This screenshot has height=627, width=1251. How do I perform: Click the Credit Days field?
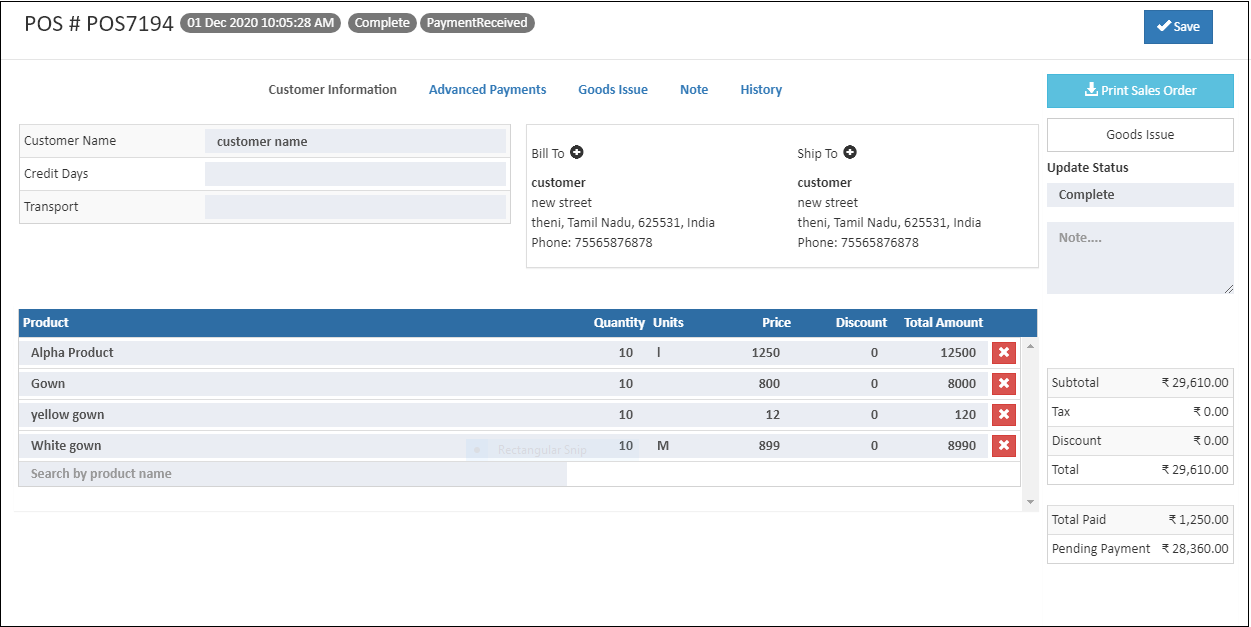[355, 173]
